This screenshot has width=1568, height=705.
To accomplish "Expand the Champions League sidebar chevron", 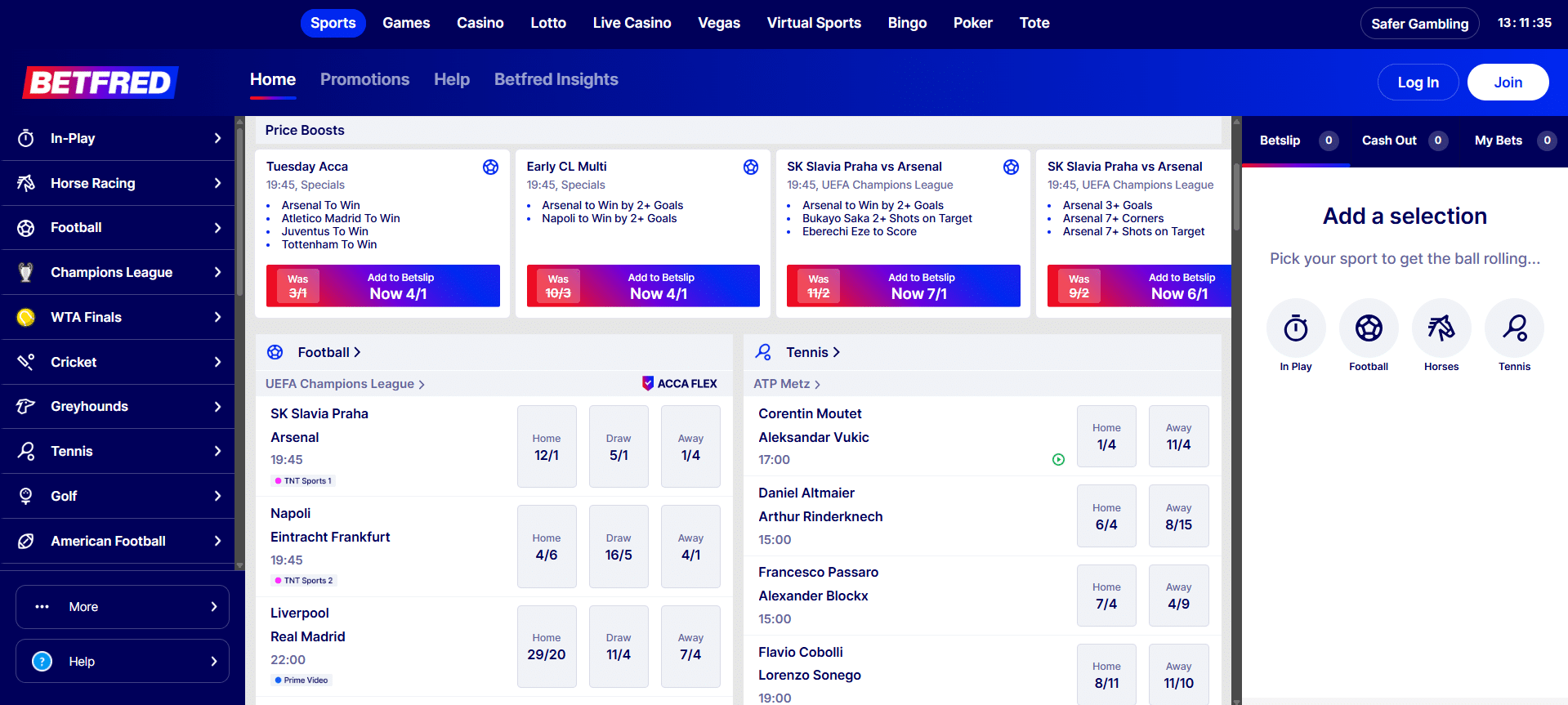I will 217,272.
